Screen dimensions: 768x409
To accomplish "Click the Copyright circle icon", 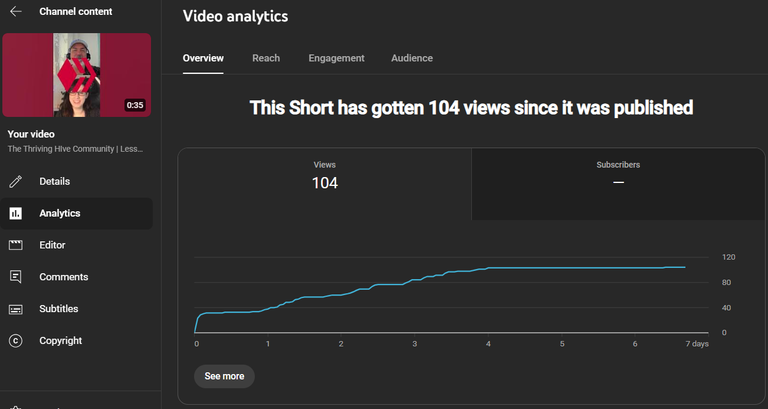I will pyautogui.click(x=16, y=341).
